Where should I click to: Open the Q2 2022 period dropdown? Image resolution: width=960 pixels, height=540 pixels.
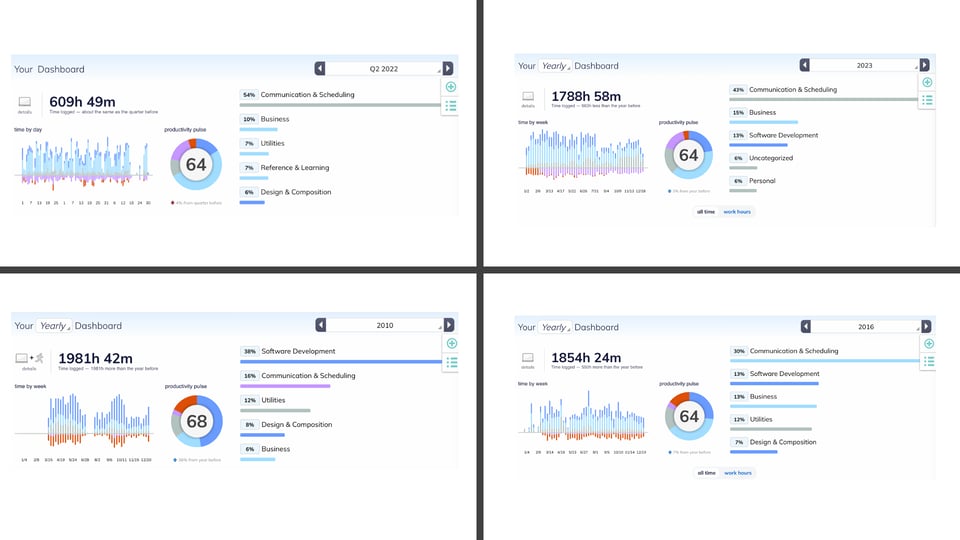tap(385, 69)
